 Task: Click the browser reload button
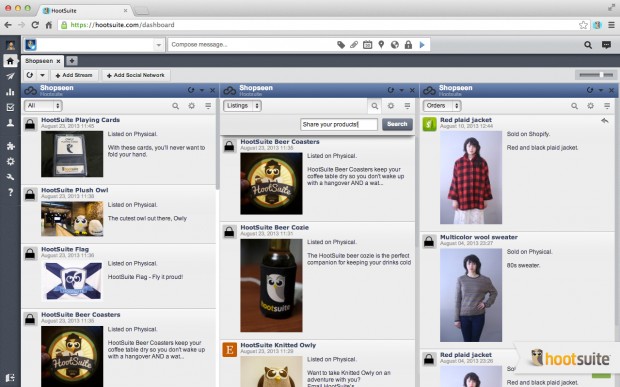coord(35,25)
